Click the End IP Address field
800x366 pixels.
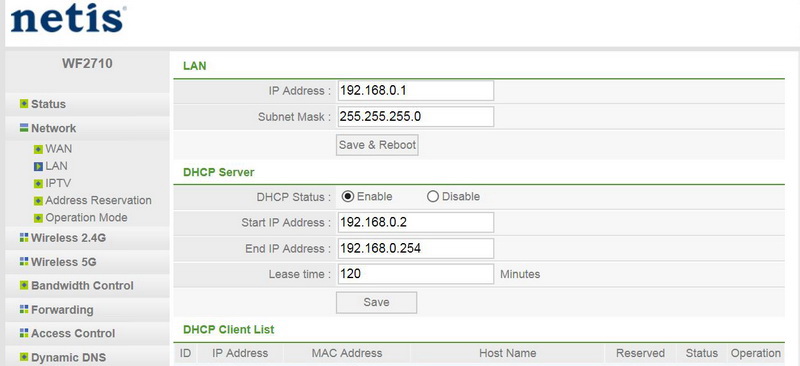(x=415, y=249)
